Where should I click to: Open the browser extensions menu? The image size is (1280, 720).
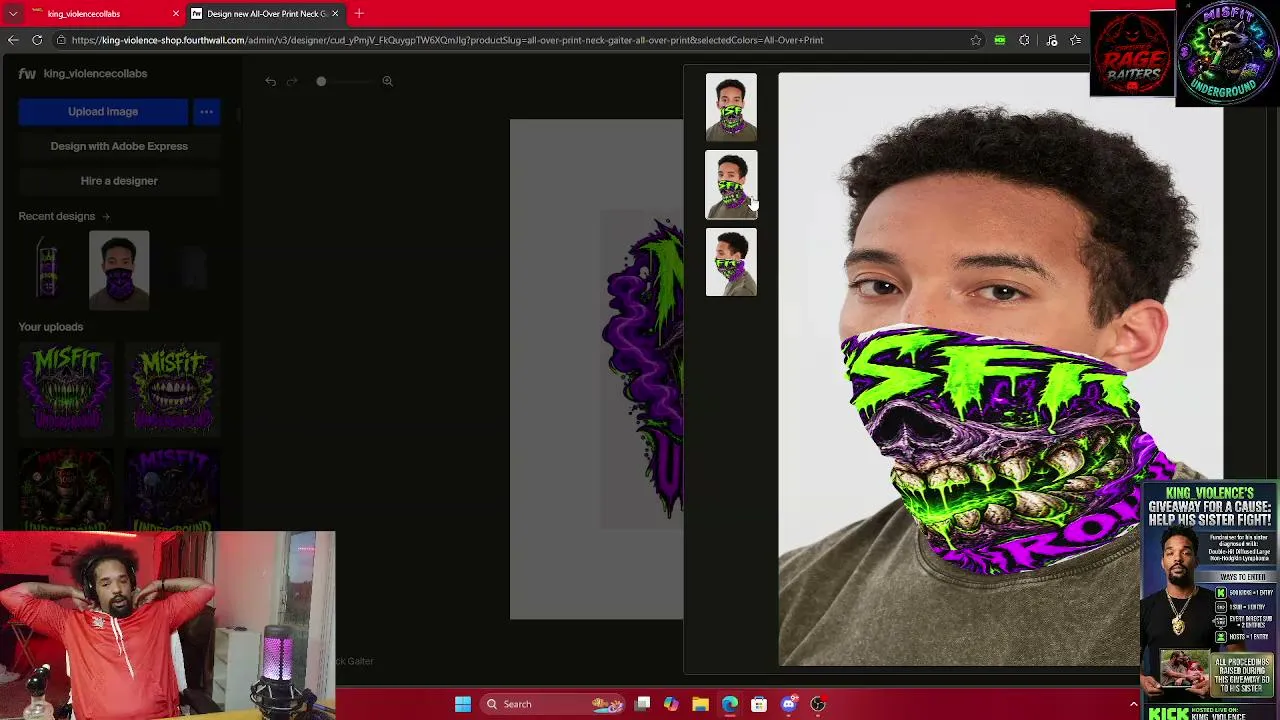(x=1024, y=40)
